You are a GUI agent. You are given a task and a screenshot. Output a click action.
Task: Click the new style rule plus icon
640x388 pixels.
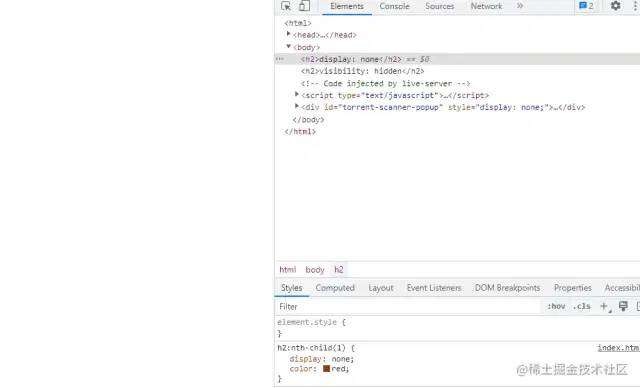click(604, 306)
